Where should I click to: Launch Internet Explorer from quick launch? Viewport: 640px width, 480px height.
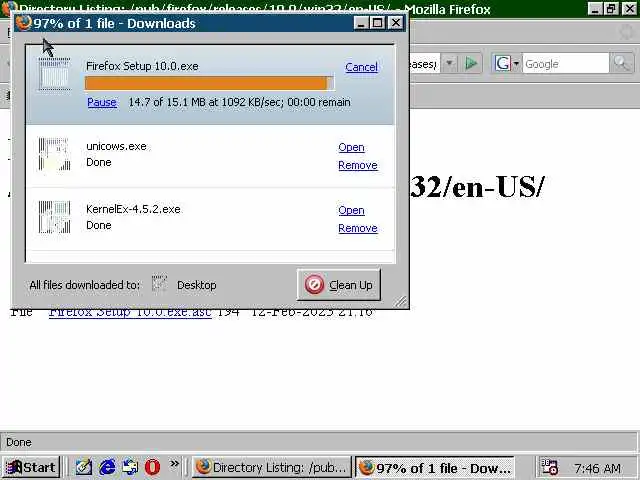107,467
